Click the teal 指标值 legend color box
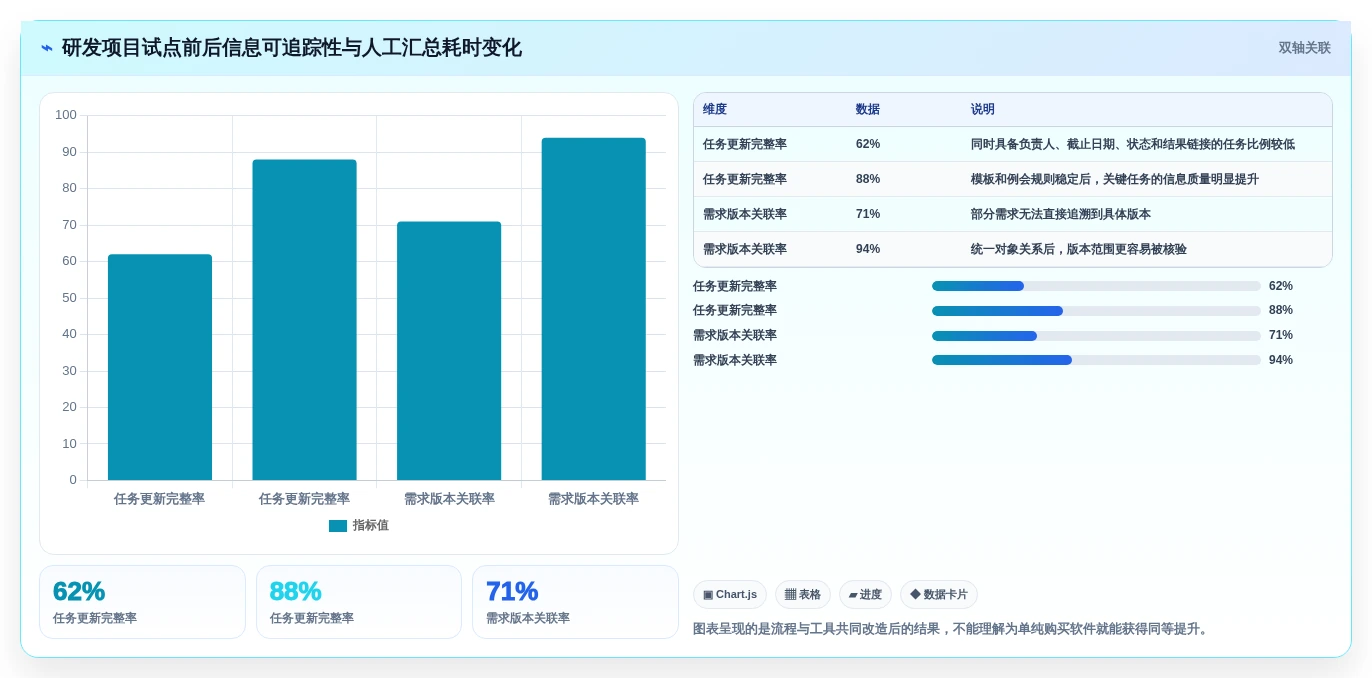 pyautogui.click(x=338, y=526)
